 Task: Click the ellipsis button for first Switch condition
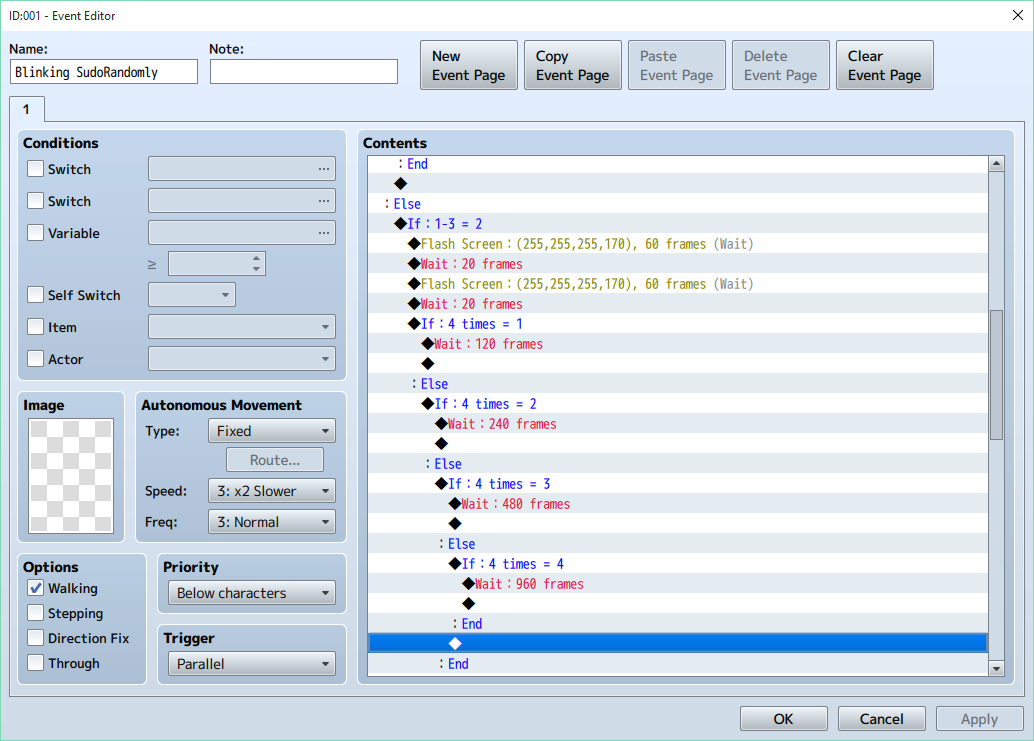pyautogui.click(x=323, y=169)
